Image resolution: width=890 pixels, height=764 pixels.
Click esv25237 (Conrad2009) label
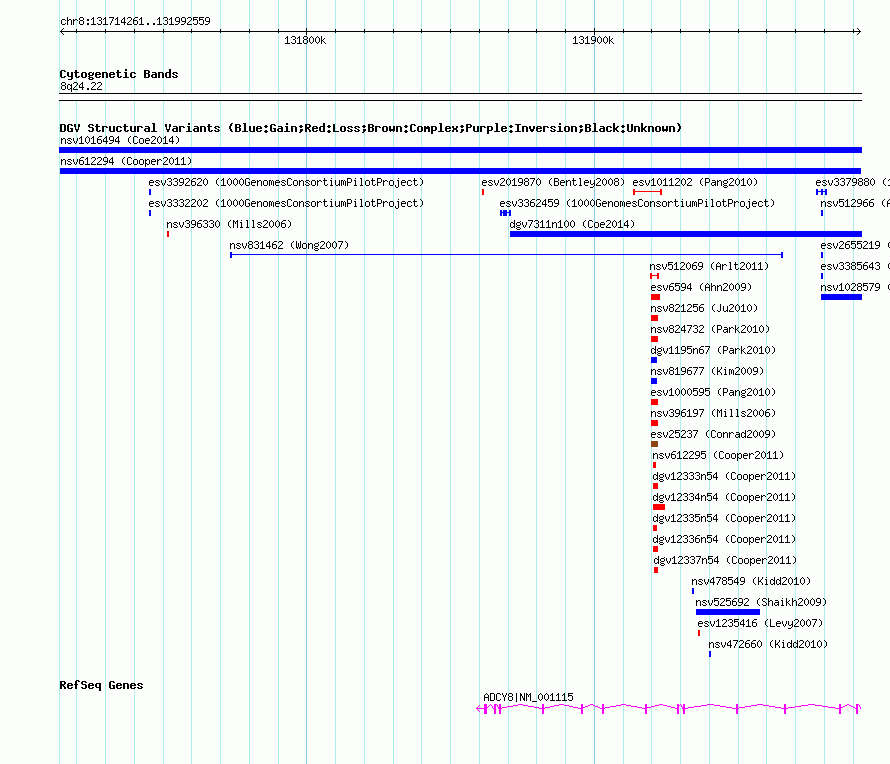(713, 434)
